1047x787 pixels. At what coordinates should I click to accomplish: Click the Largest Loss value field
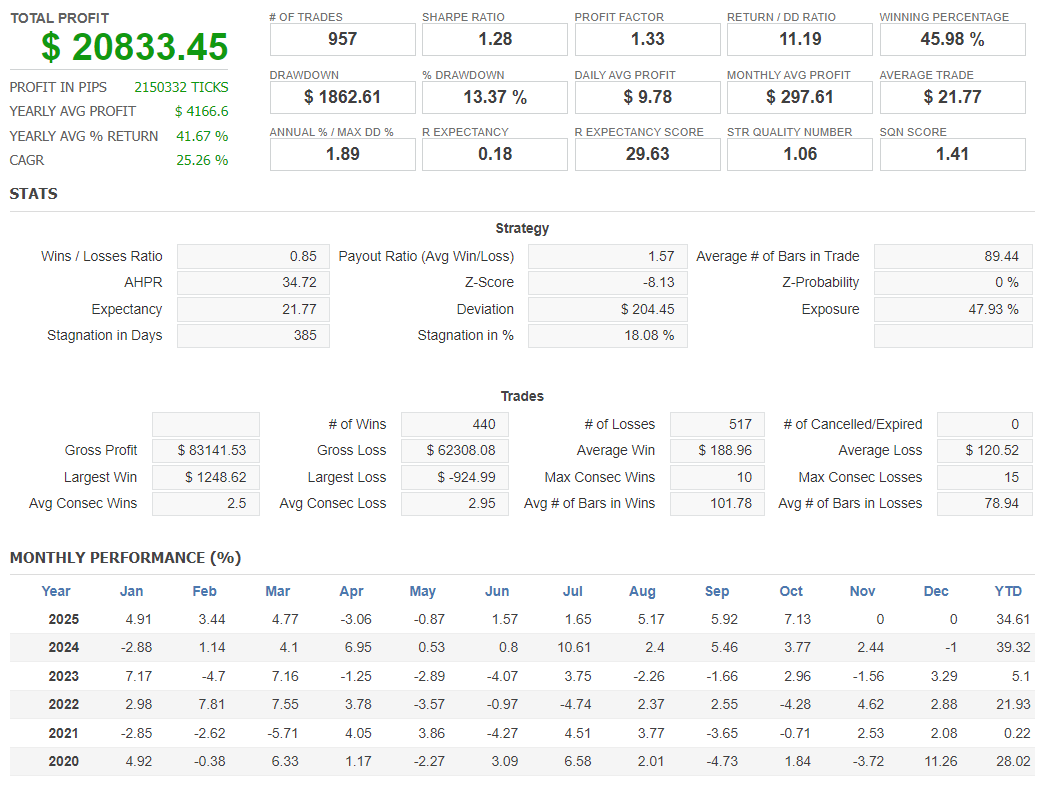(453, 477)
